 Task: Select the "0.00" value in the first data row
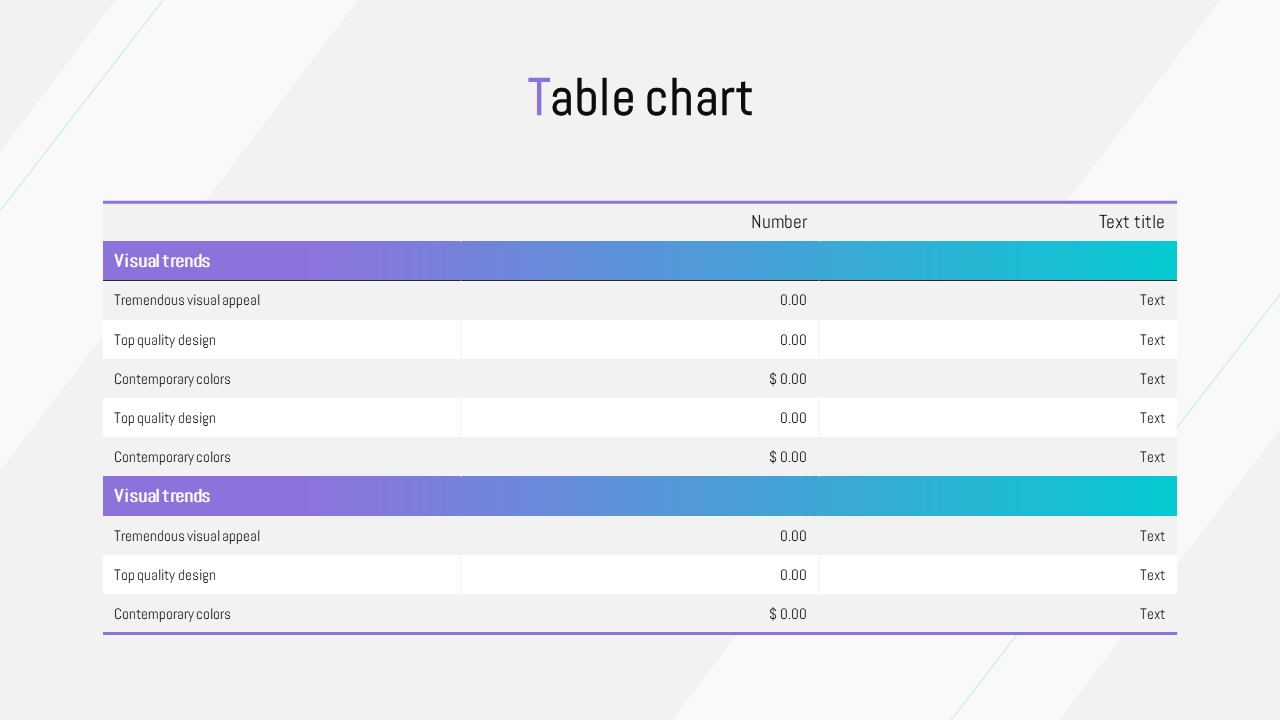pyautogui.click(x=793, y=300)
